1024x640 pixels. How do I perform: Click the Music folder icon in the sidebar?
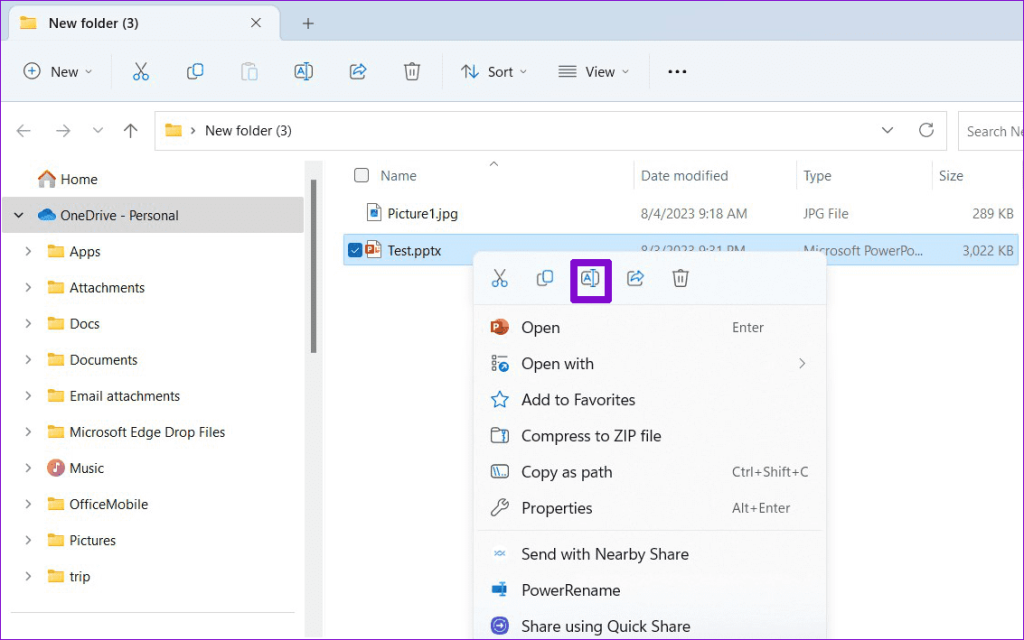(x=56, y=468)
